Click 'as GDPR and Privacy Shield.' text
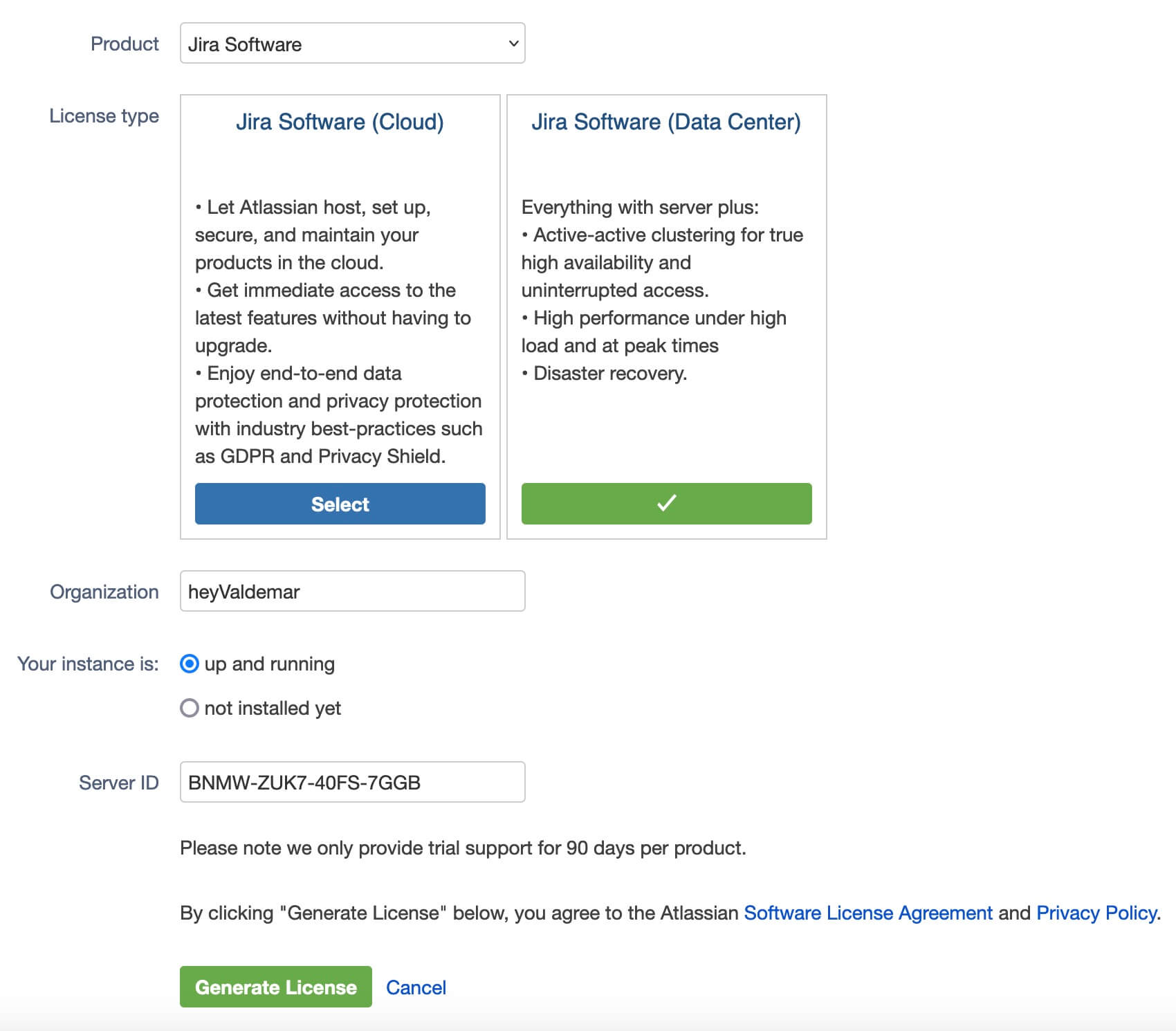The image size is (1176, 1031). [320, 457]
